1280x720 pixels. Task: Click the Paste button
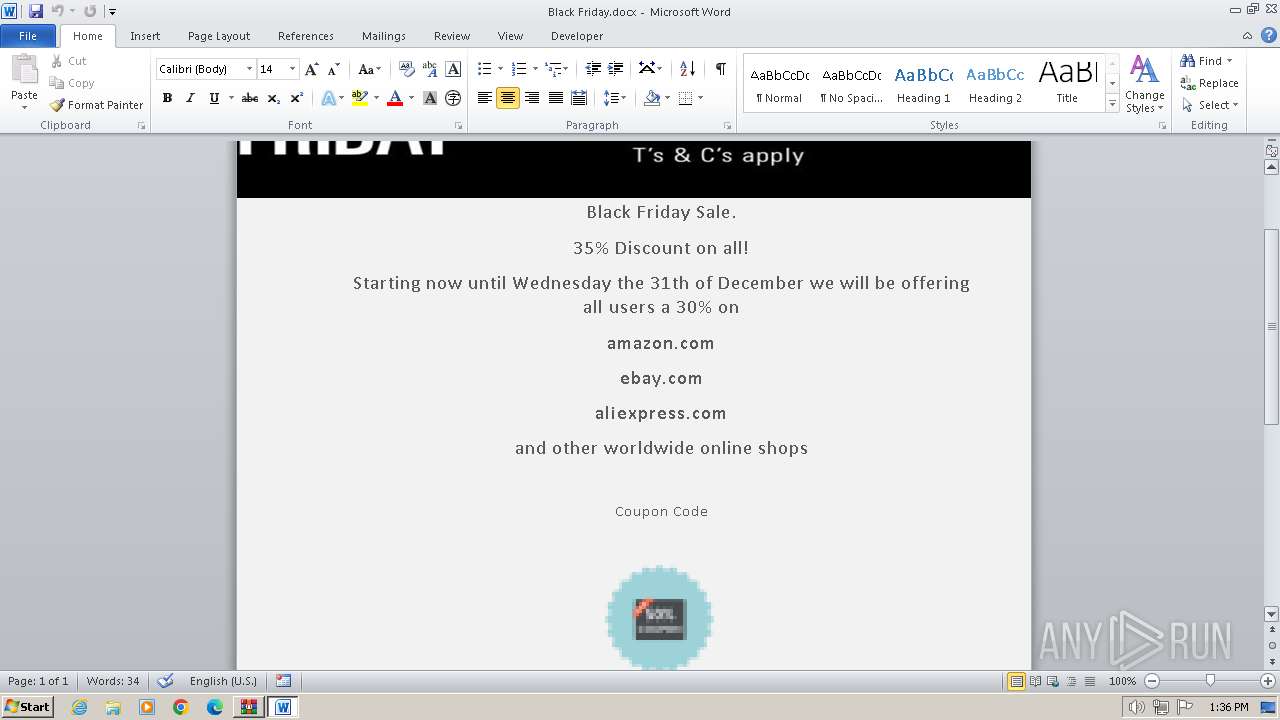click(x=24, y=82)
